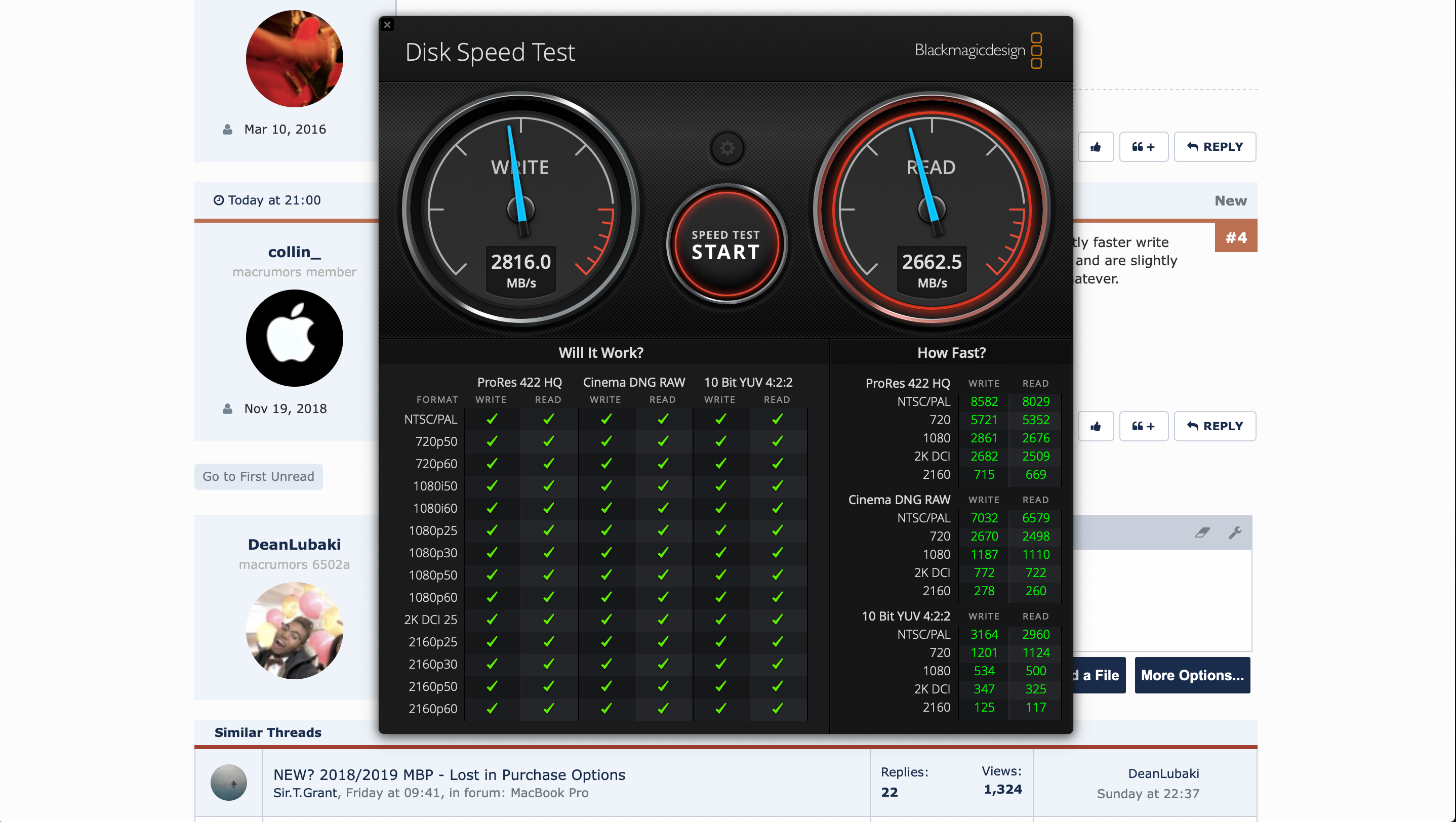The image size is (1456, 822).
Task: Click the 1080p60 Cinema DNG read checkmark
Action: 663,597
